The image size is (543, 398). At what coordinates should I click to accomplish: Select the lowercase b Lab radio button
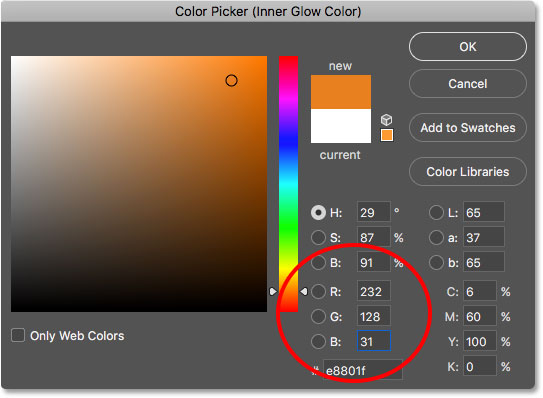click(436, 263)
